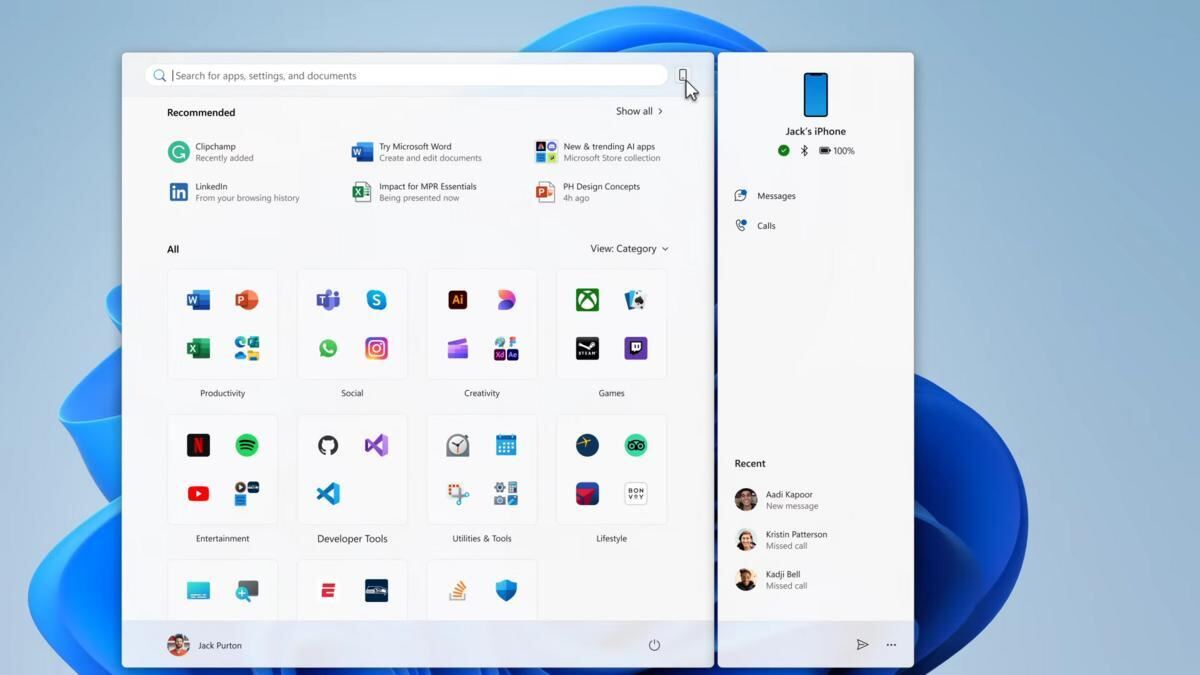Expand the more apps cluster in Productivity
This screenshot has width=1200, height=675.
click(x=247, y=348)
